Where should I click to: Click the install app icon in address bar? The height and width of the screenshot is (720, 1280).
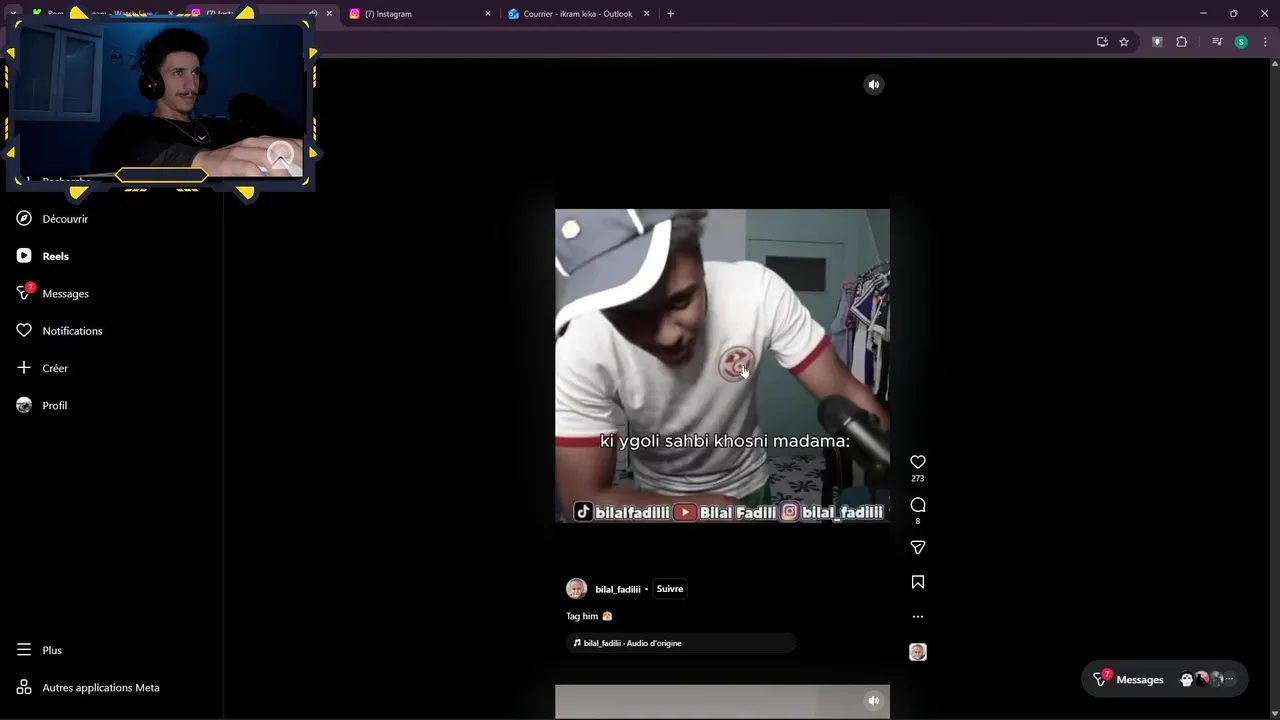pyautogui.click(x=1102, y=42)
